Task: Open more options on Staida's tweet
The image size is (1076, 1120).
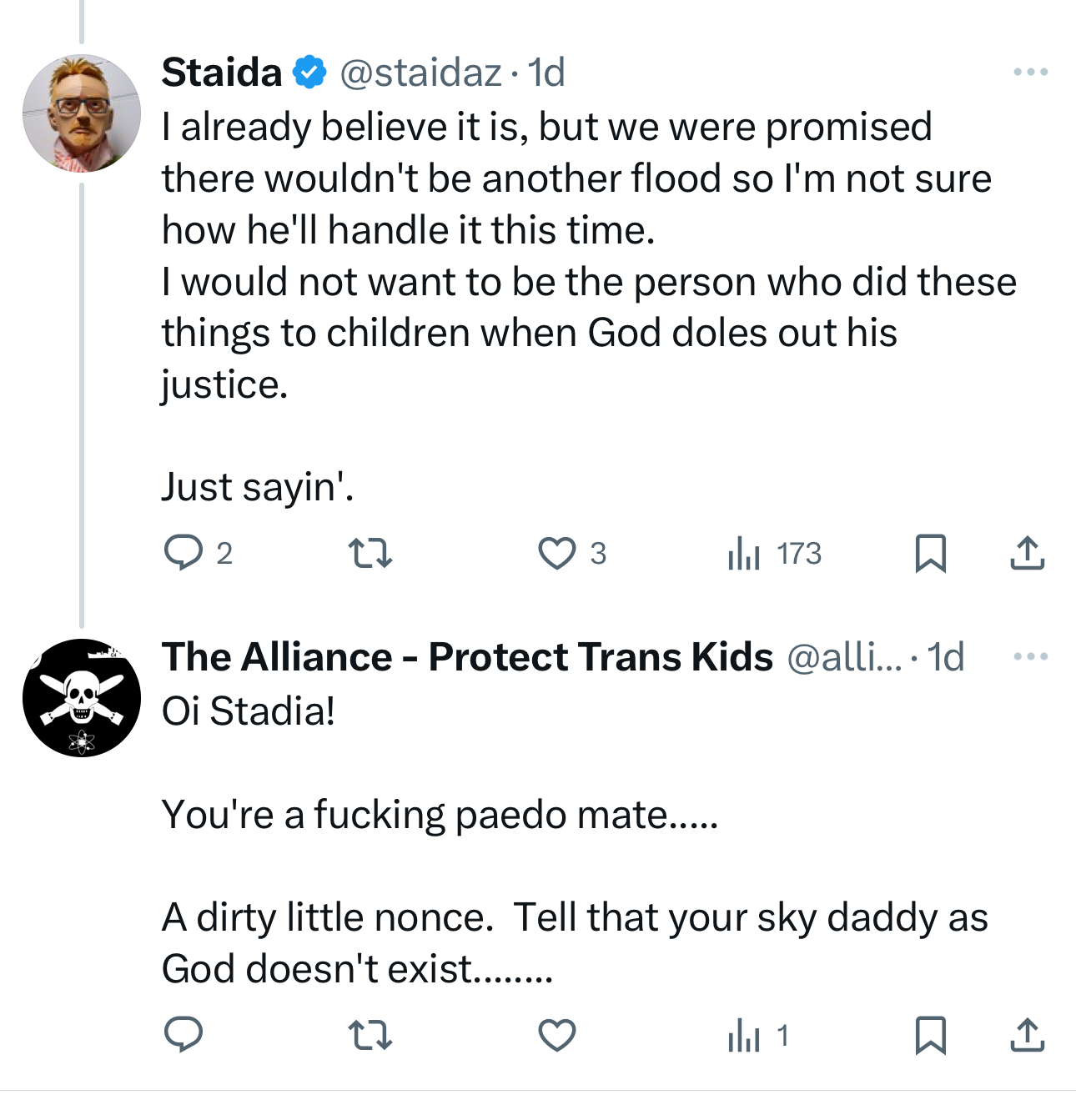Action: 1030,73
